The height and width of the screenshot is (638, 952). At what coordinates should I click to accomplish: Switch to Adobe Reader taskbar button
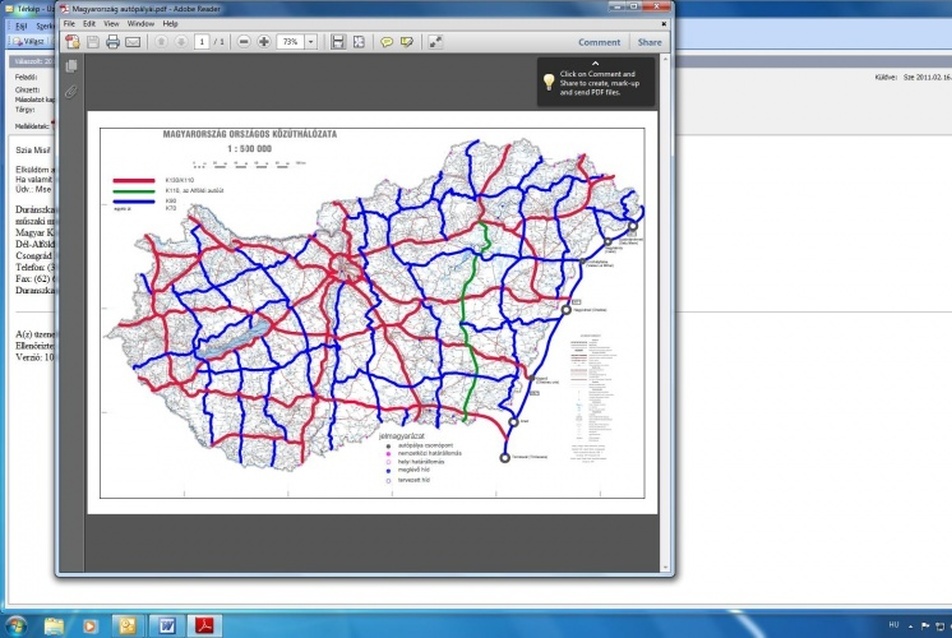[x=204, y=625]
